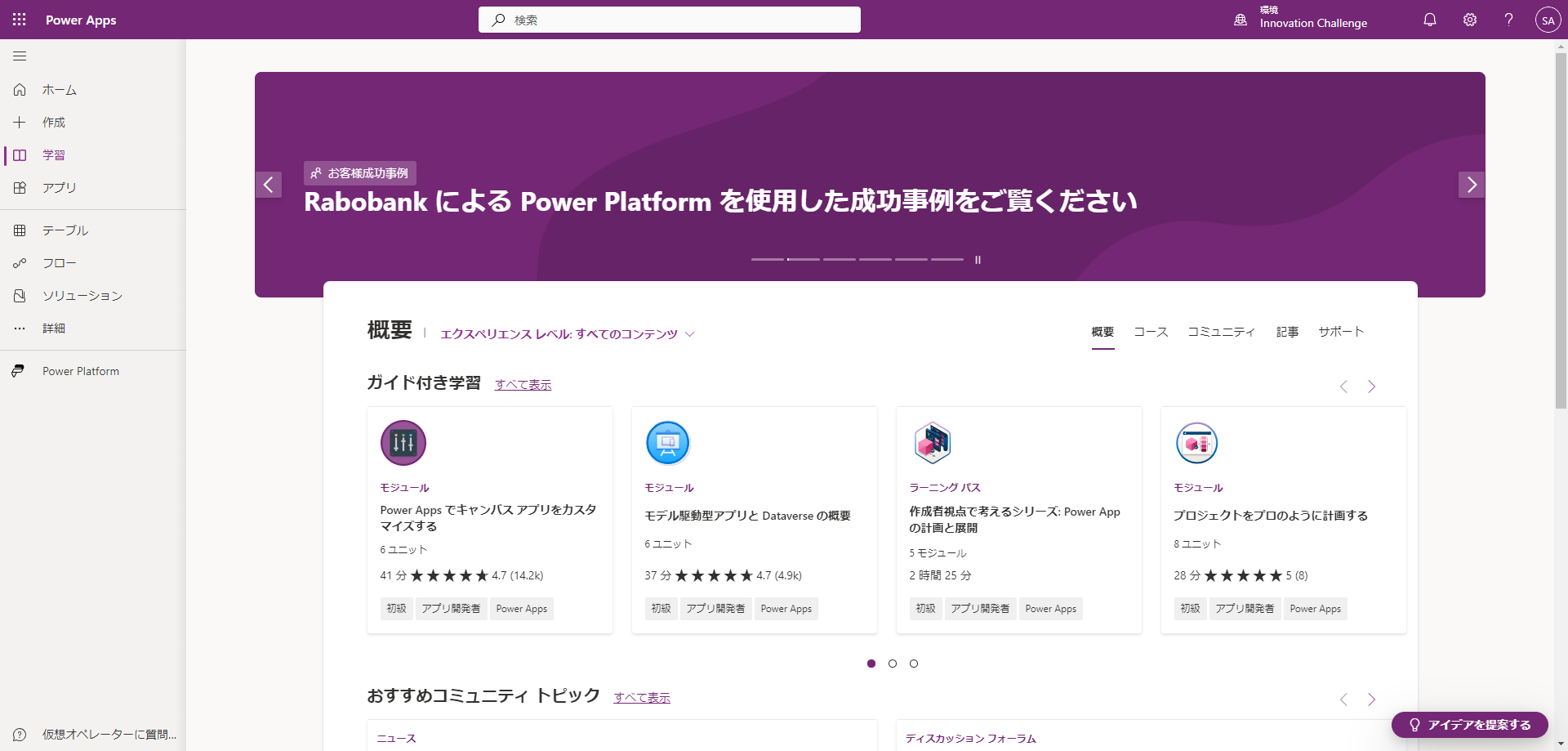Click the Innovation Challenge environment name
This screenshot has height=751, width=1568.
tap(1313, 24)
